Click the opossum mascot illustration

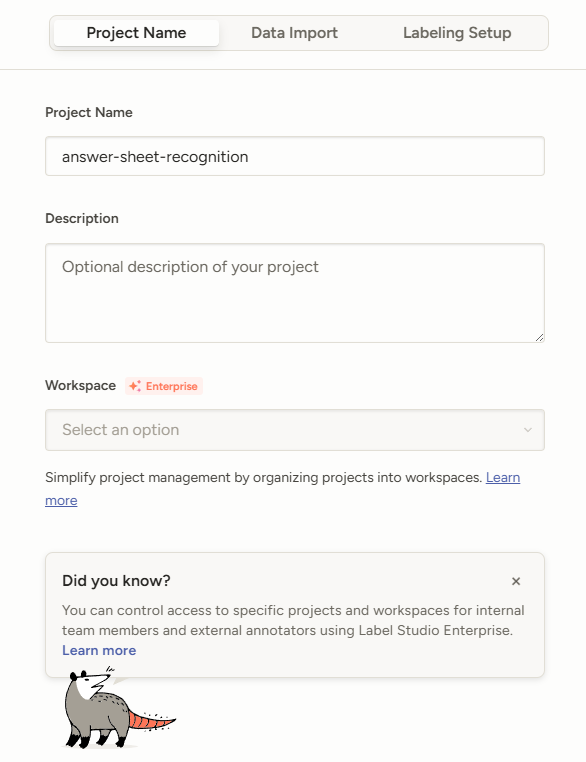[120, 708]
